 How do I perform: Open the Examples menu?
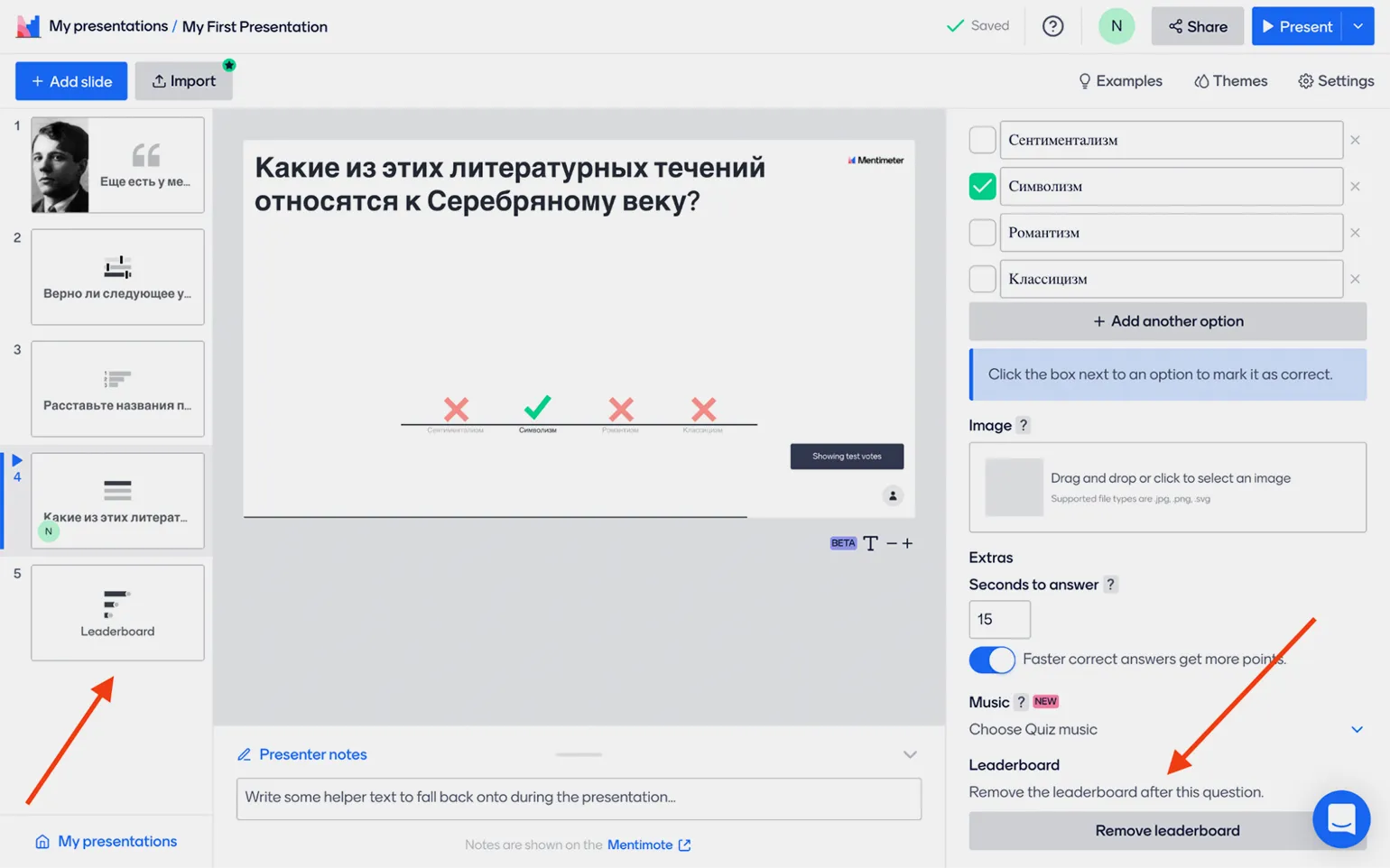coord(1120,81)
